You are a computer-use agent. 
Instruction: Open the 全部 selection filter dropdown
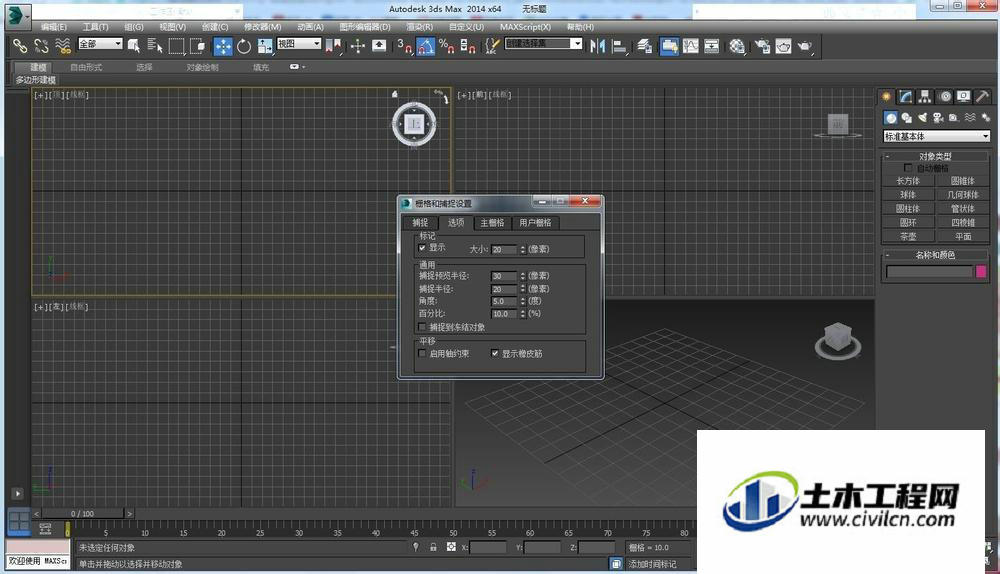100,43
